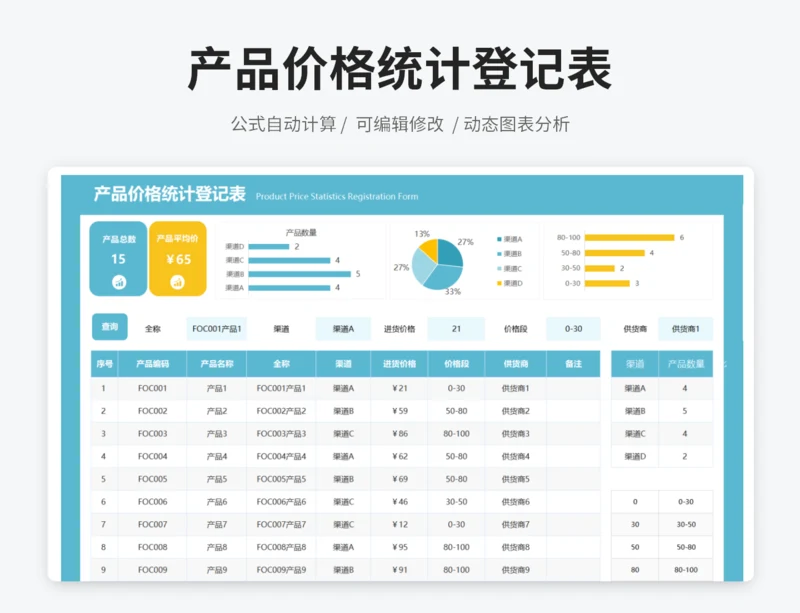The height and width of the screenshot is (613, 800).
Task: Click the 渠道D legend swatch
Action: (499, 283)
